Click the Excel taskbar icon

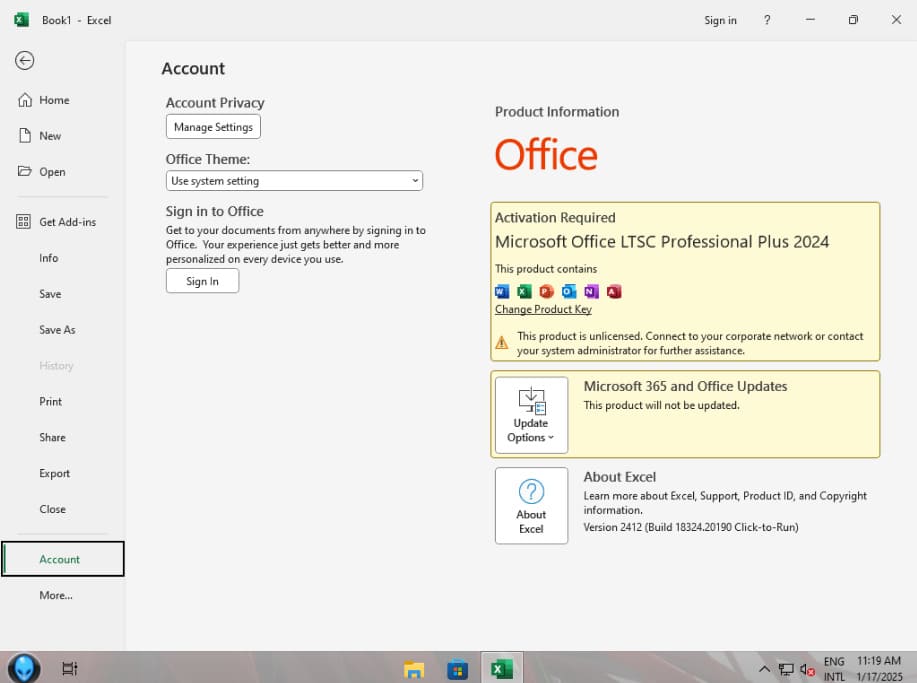[x=502, y=668]
